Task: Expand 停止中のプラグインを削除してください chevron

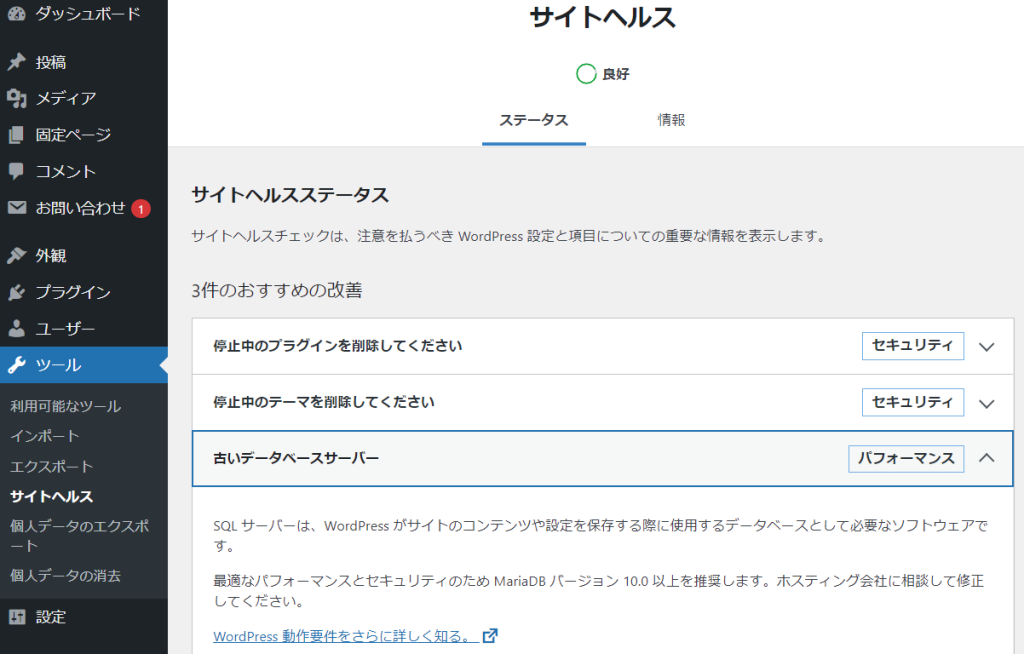Action: click(x=986, y=346)
